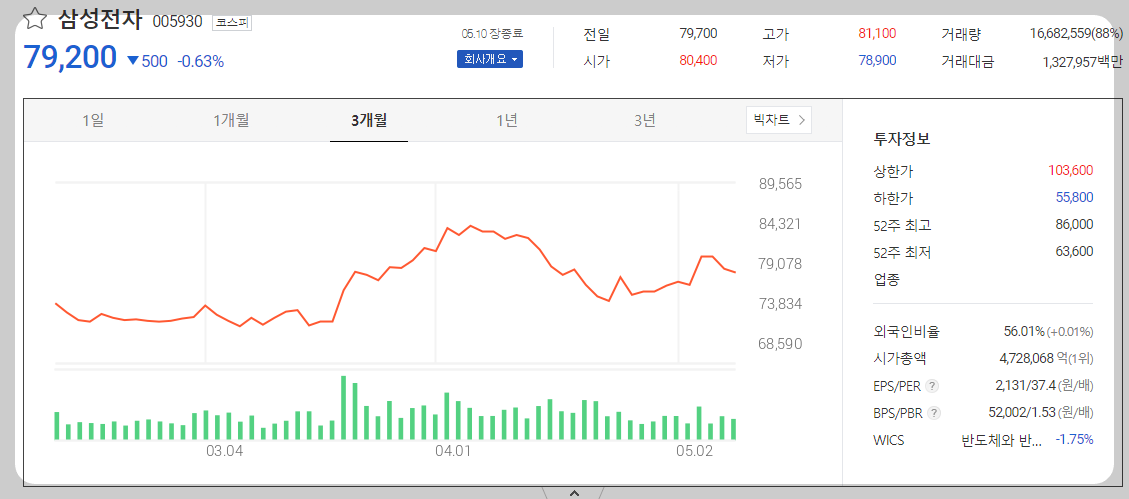Viewport: 1129px width, 499px height.
Task: Click y-axis price label 73,834
Action: [781, 304]
